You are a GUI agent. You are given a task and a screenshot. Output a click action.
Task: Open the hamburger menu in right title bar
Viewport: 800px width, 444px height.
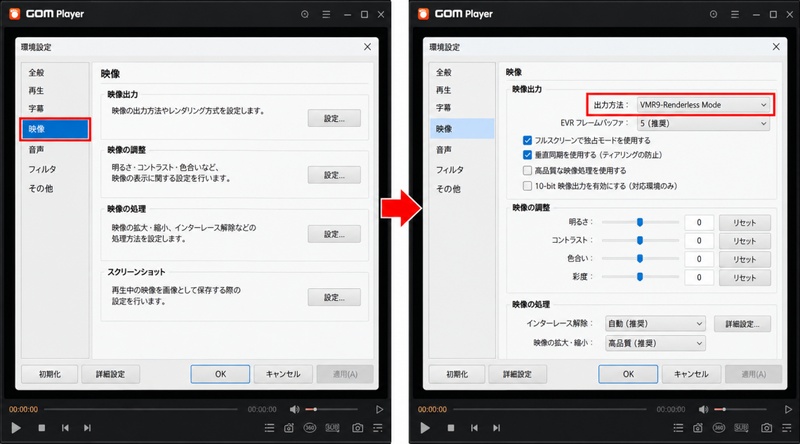pos(735,14)
